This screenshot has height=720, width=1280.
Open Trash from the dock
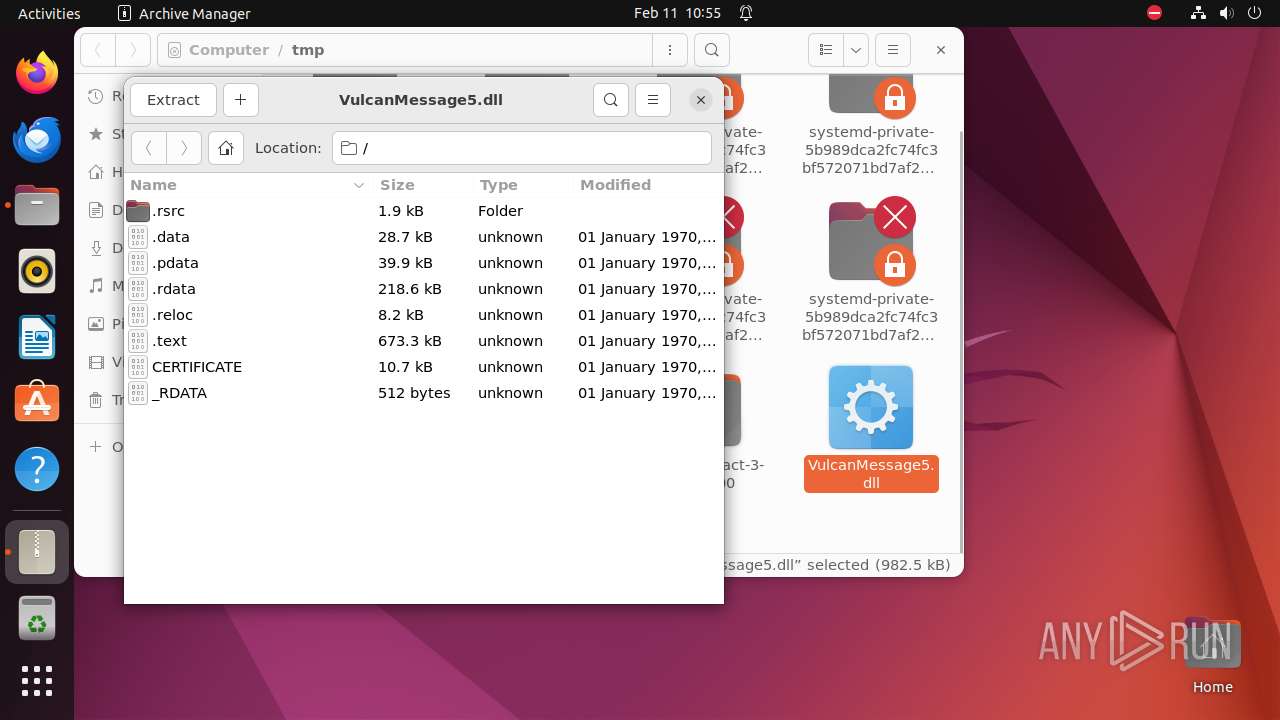(37, 618)
